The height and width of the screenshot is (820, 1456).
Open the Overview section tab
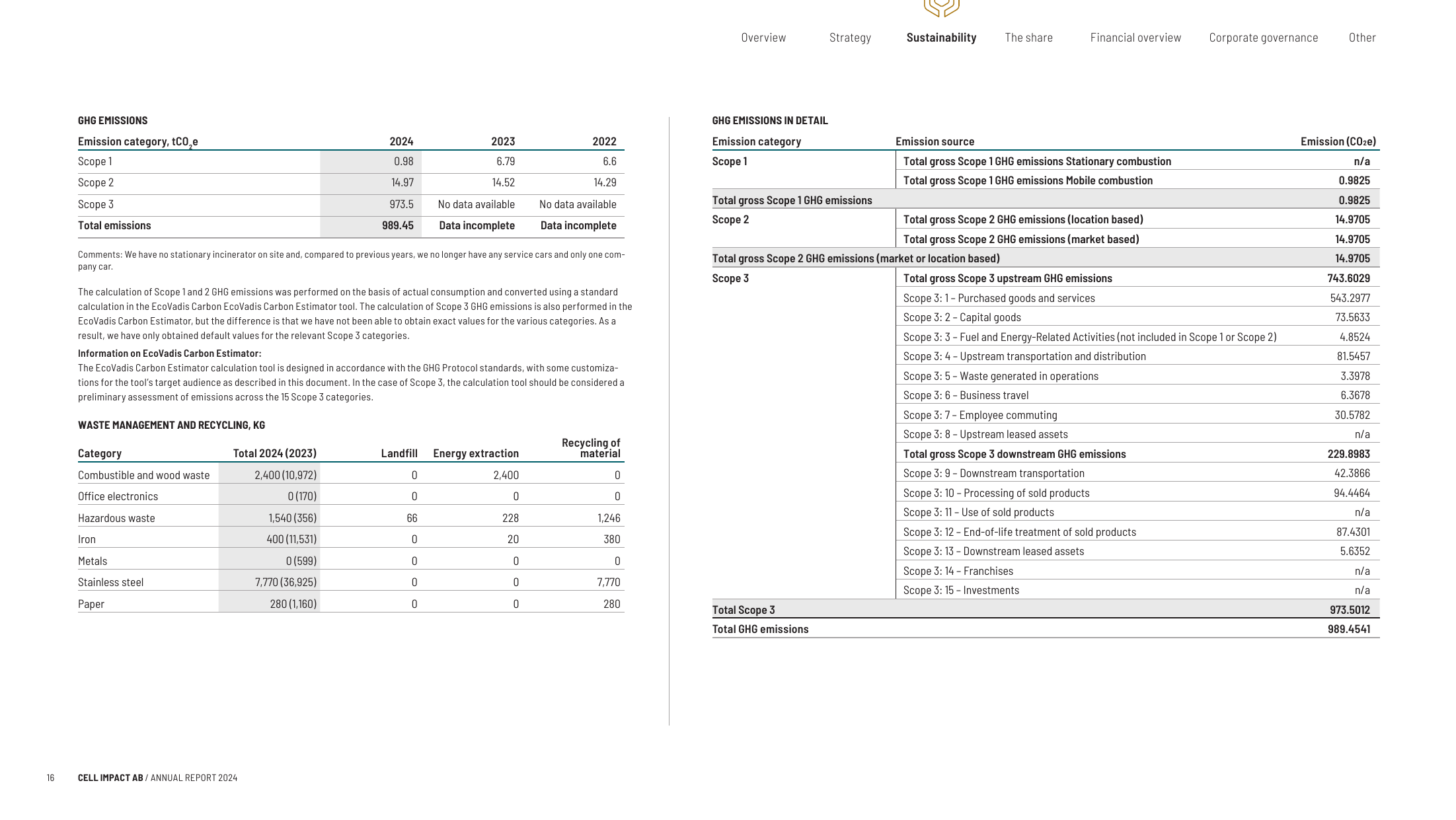(763, 38)
